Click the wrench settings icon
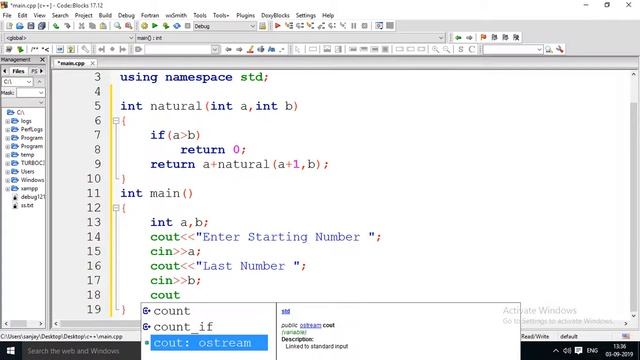 pos(560,49)
